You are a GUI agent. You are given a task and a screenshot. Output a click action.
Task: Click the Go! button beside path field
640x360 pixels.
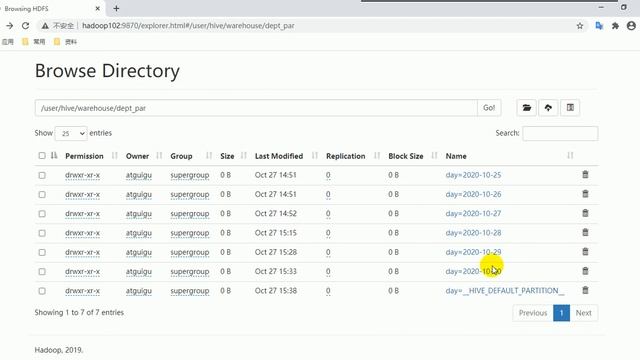489,108
